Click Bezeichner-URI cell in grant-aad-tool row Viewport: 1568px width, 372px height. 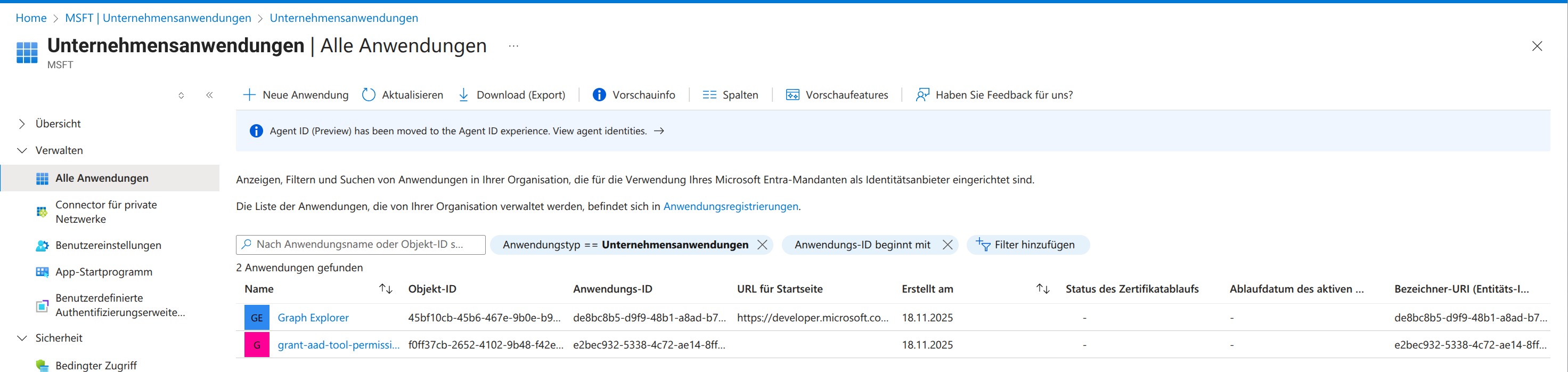[x=1470, y=345]
